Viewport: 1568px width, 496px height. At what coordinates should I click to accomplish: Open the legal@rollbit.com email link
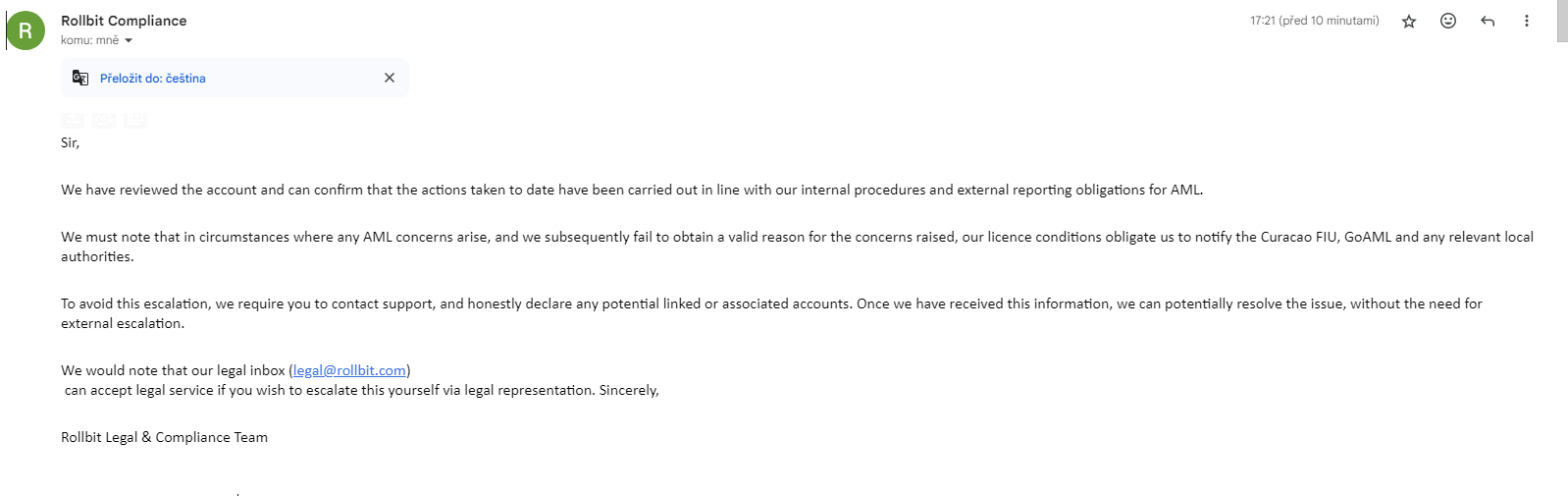[349, 370]
